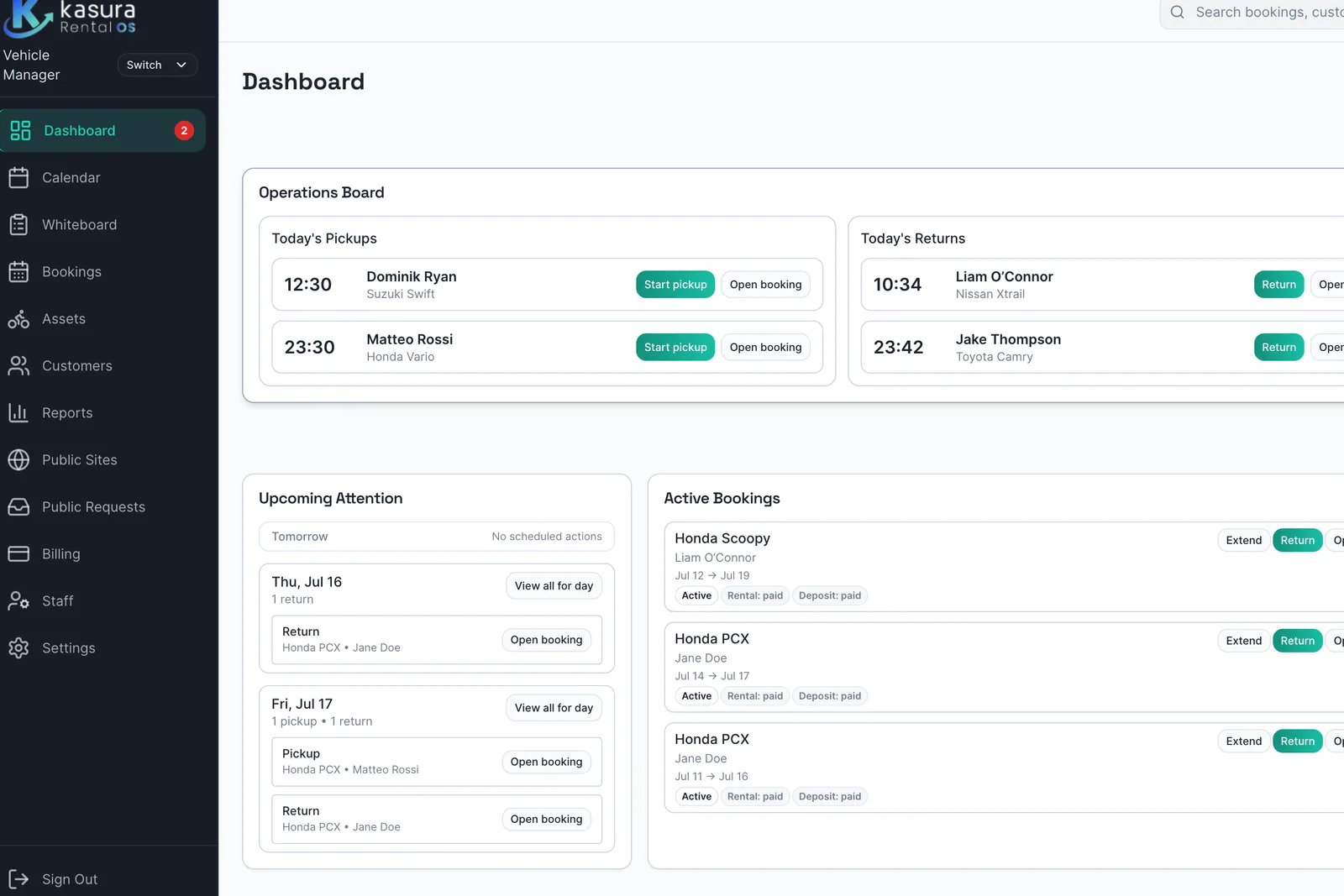Open Public Sites
Viewport: 1344px width, 896px height.
[102, 459]
